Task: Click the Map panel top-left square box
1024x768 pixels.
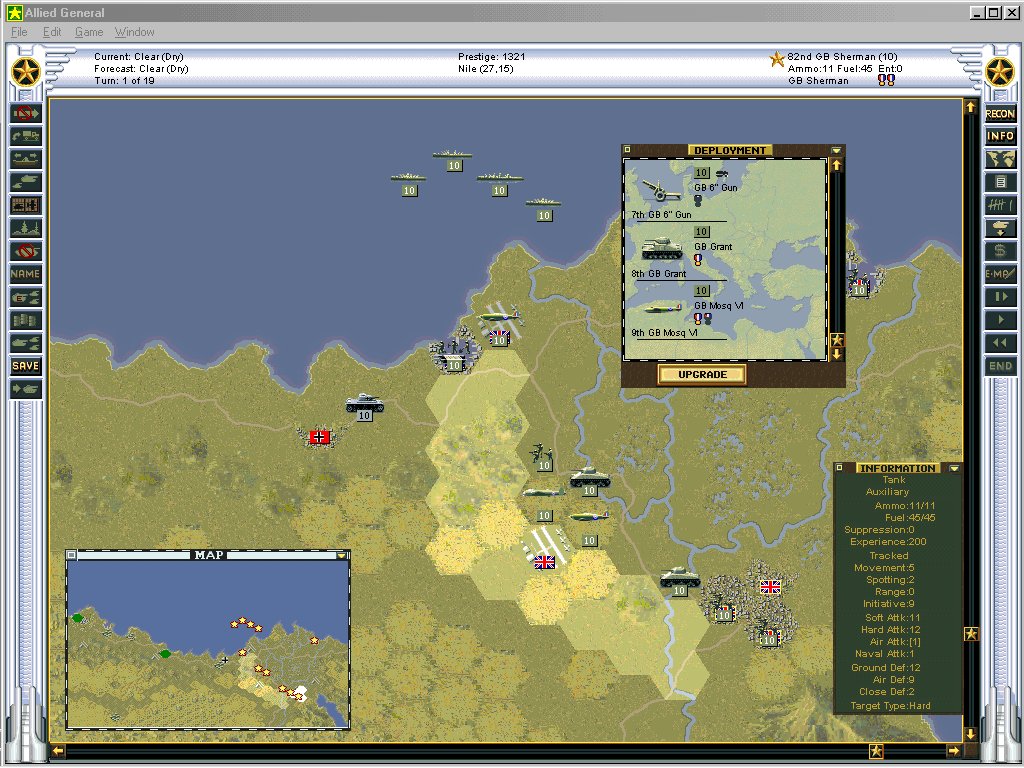Action: click(72, 555)
